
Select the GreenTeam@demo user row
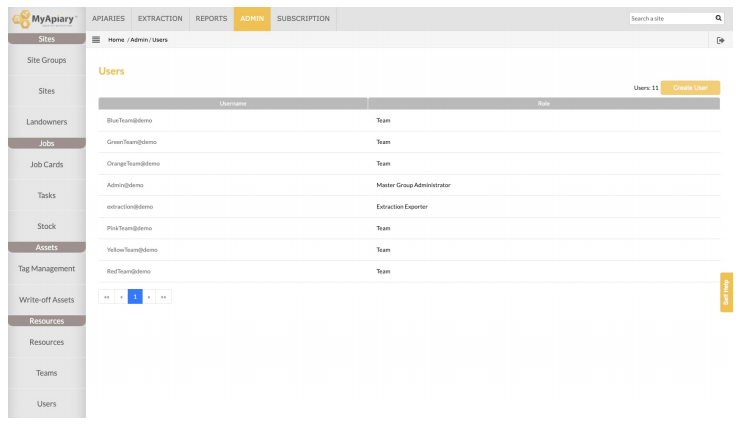click(409, 142)
